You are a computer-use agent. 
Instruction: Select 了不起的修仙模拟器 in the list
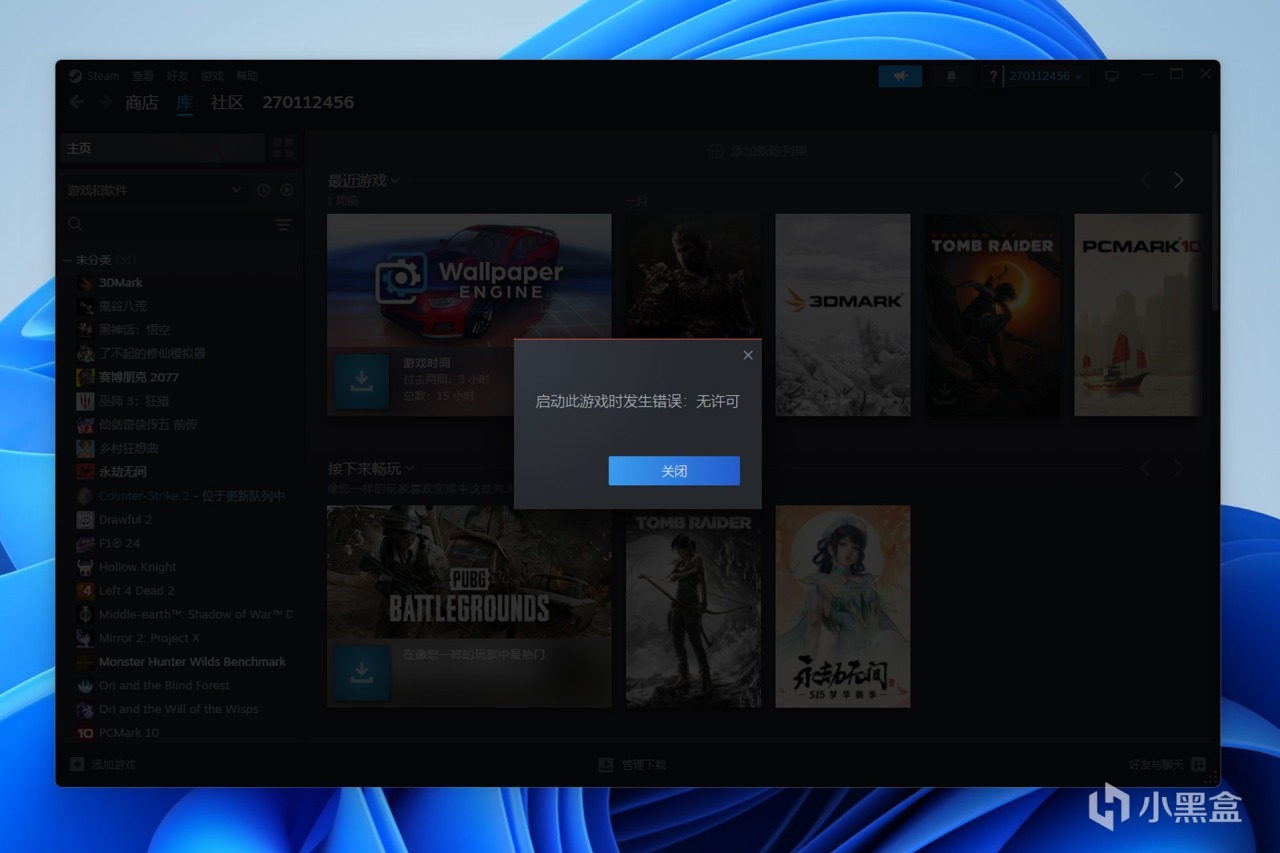[x=152, y=353]
